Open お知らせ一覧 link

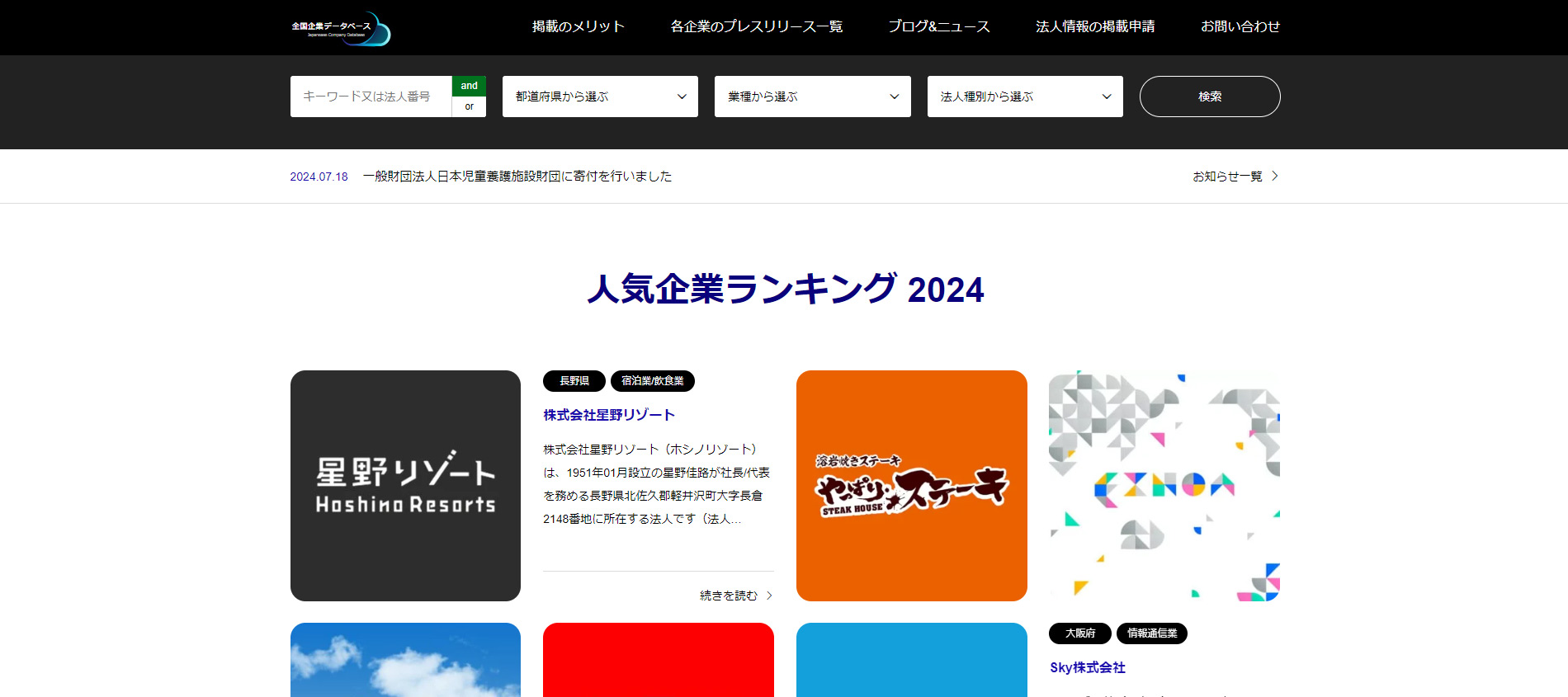pyautogui.click(x=1227, y=177)
